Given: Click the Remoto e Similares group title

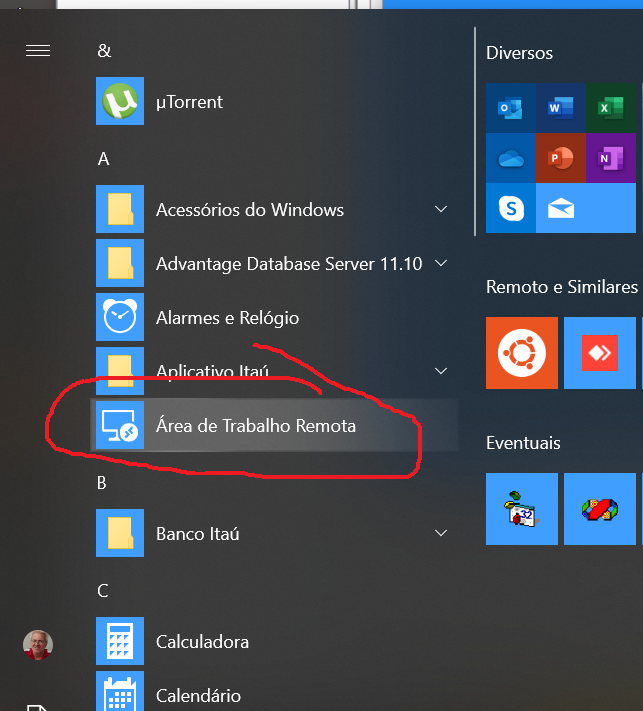Looking at the screenshot, I should pyautogui.click(x=562, y=287).
